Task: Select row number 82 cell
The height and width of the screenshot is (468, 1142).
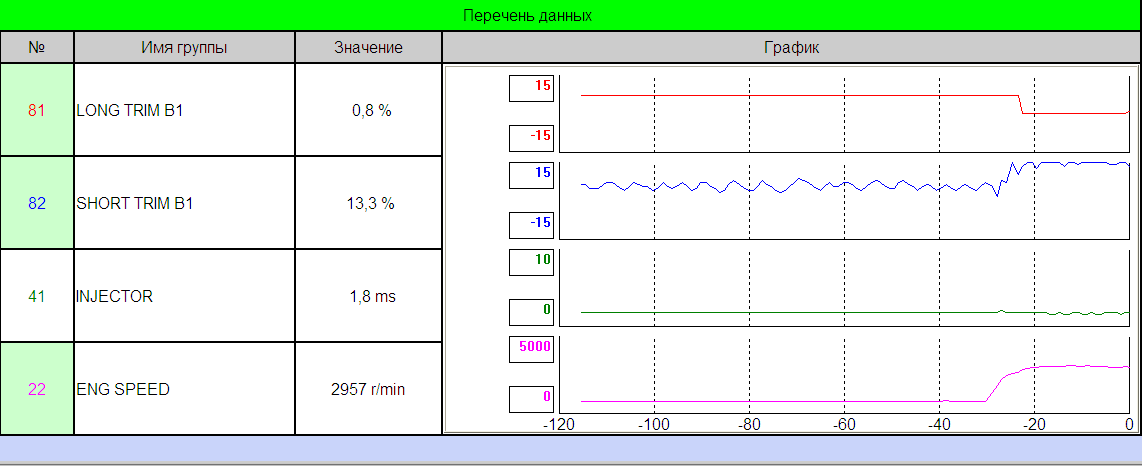Action: click(37, 203)
